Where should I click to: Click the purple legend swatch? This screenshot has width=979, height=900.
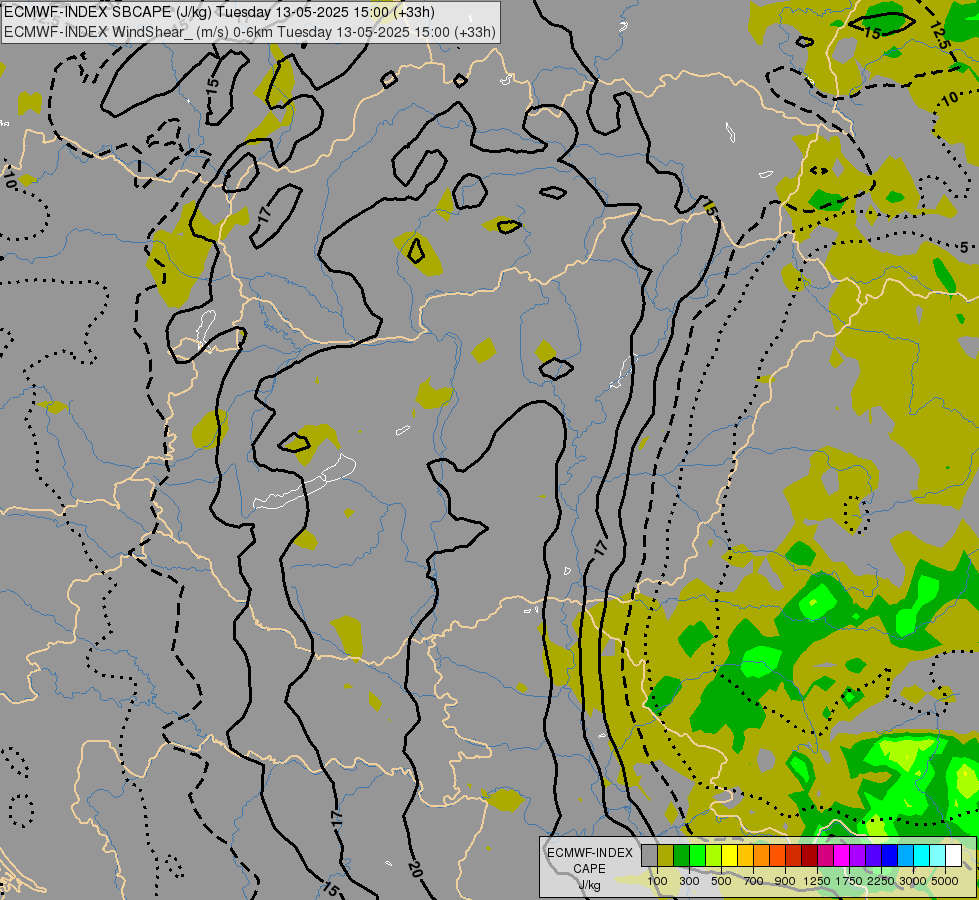click(858, 856)
